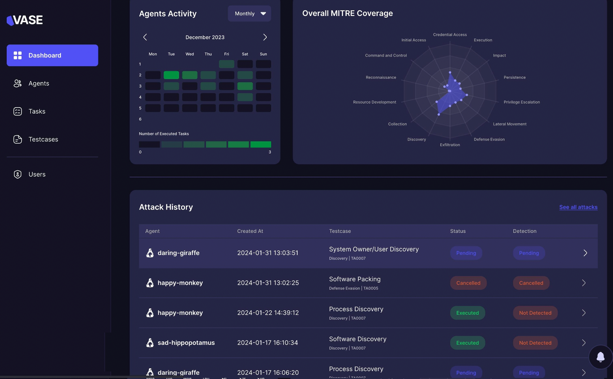Click the Testcases document icon
The image size is (613, 379).
pyautogui.click(x=18, y=139)
